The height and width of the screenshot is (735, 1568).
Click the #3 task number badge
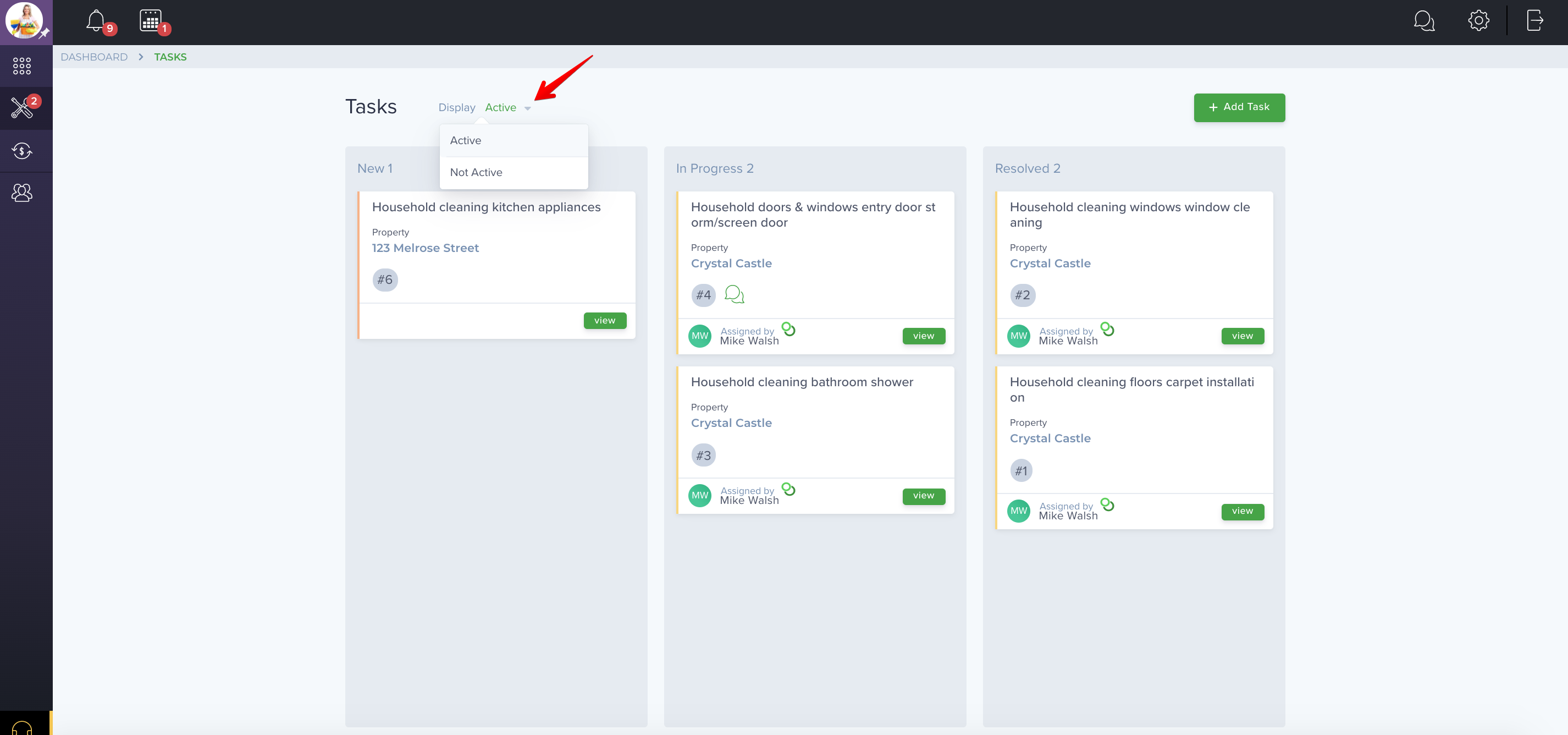tap(703, 456)
